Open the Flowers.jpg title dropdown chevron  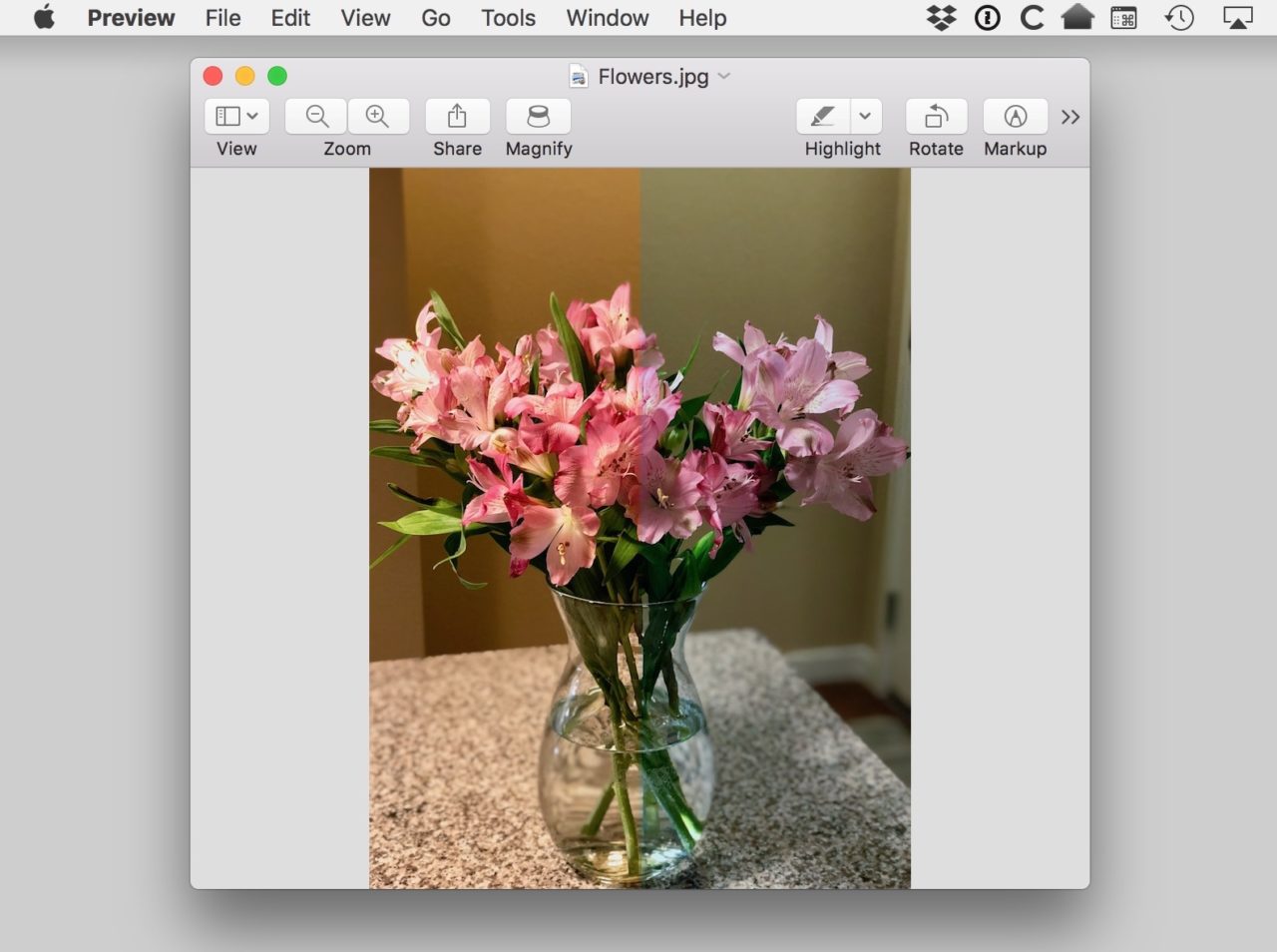724,76
